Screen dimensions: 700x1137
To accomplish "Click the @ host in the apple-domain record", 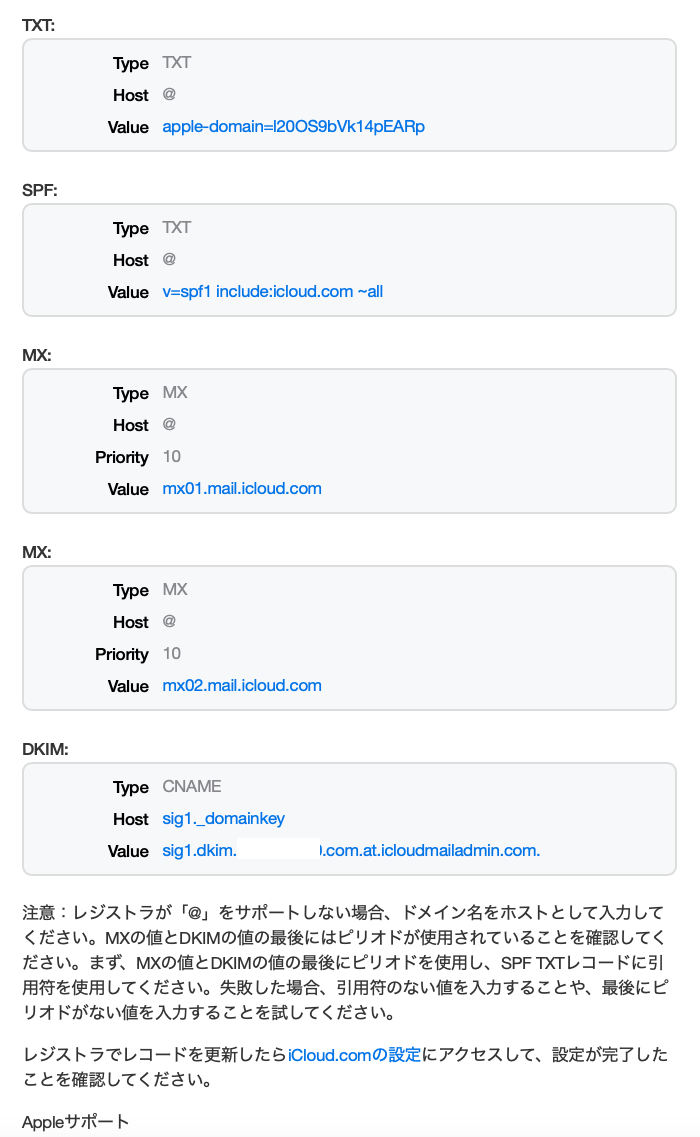I will point(169,95).
